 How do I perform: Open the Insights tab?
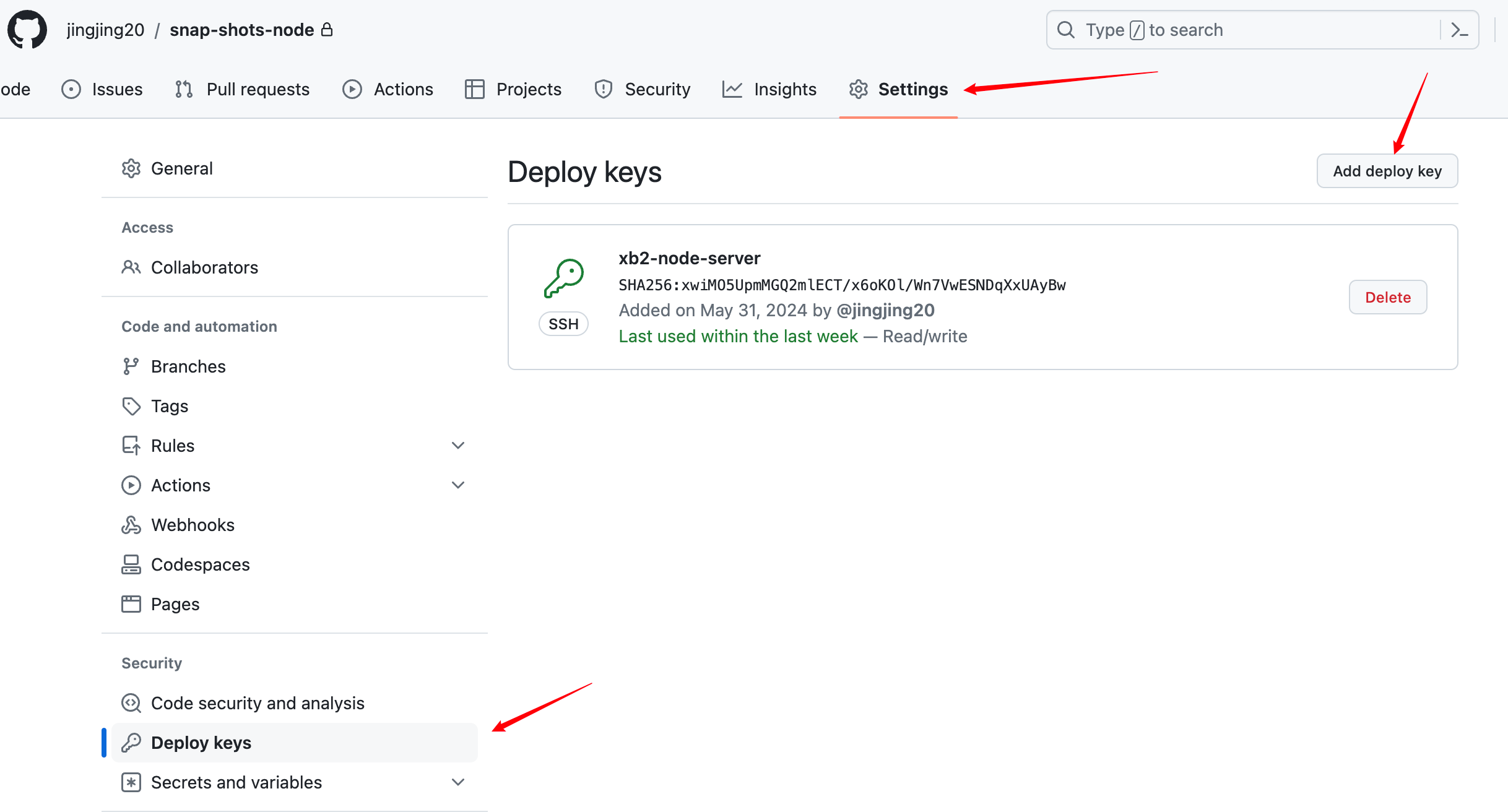click(769, 89)
